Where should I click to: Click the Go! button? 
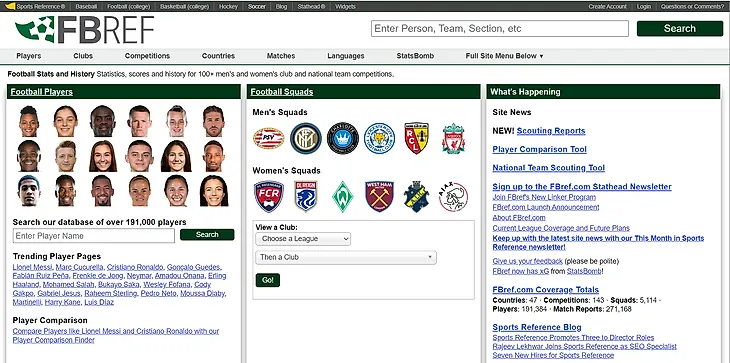(x=268, y=280)
